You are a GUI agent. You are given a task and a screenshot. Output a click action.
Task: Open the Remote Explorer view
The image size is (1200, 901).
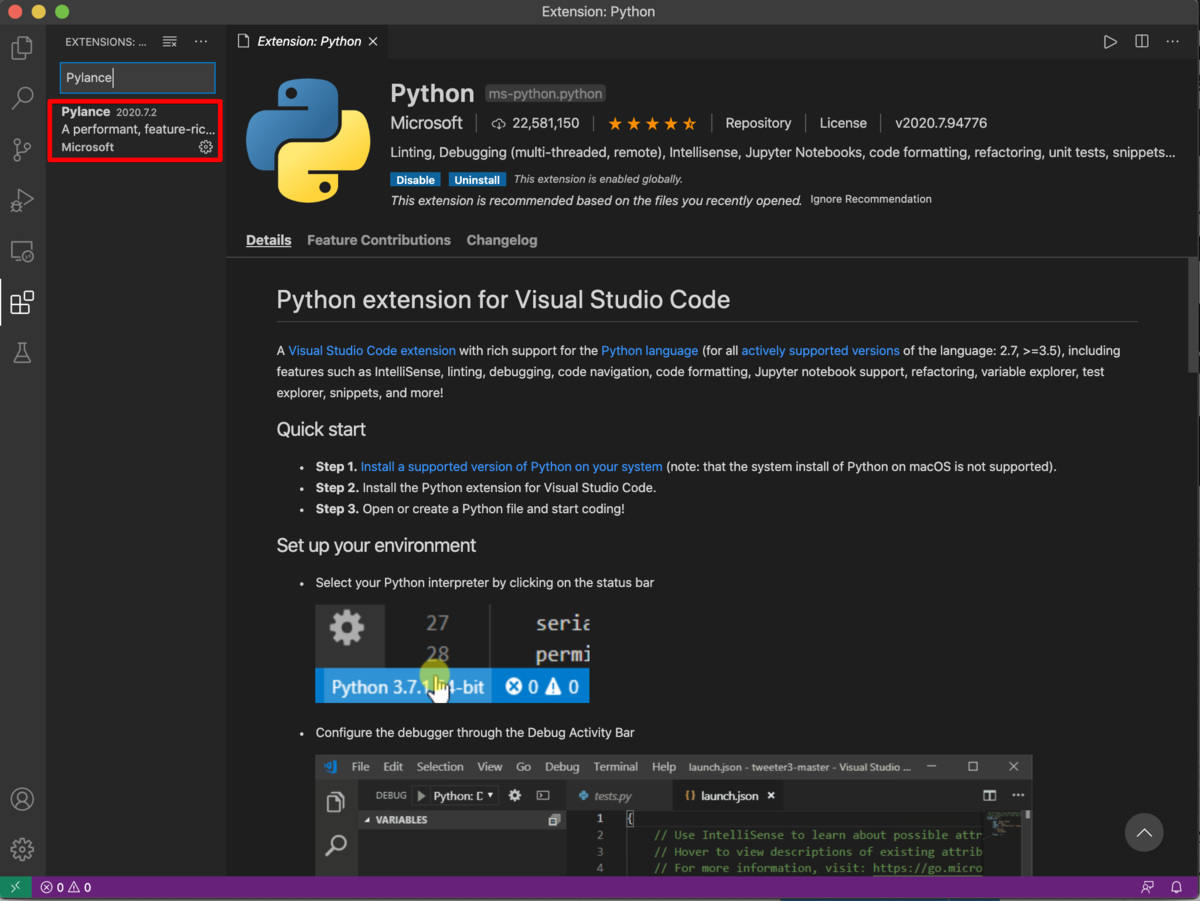pyautogui.click(x=22, y=251)
